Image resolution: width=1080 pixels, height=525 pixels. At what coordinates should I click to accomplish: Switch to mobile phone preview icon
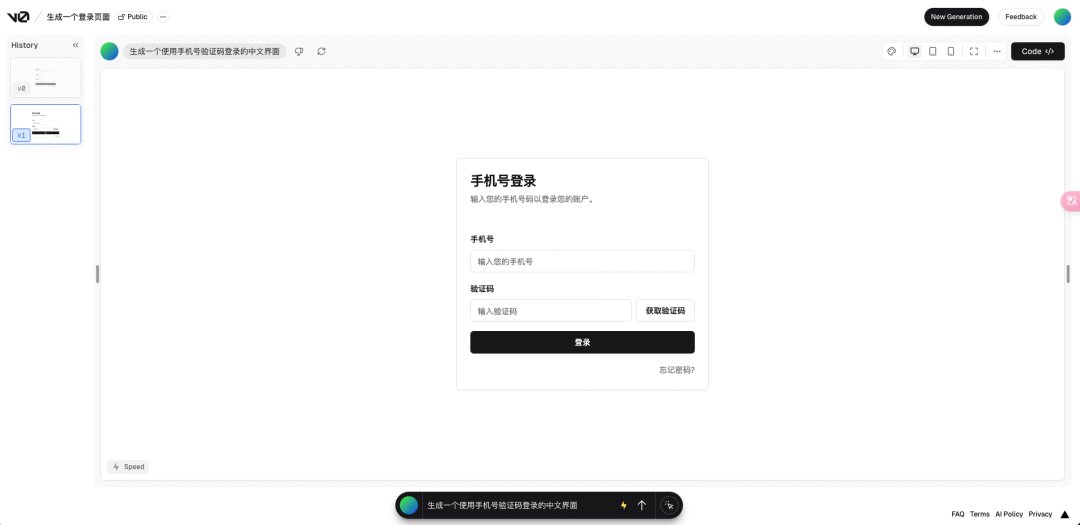coord(951,52)
